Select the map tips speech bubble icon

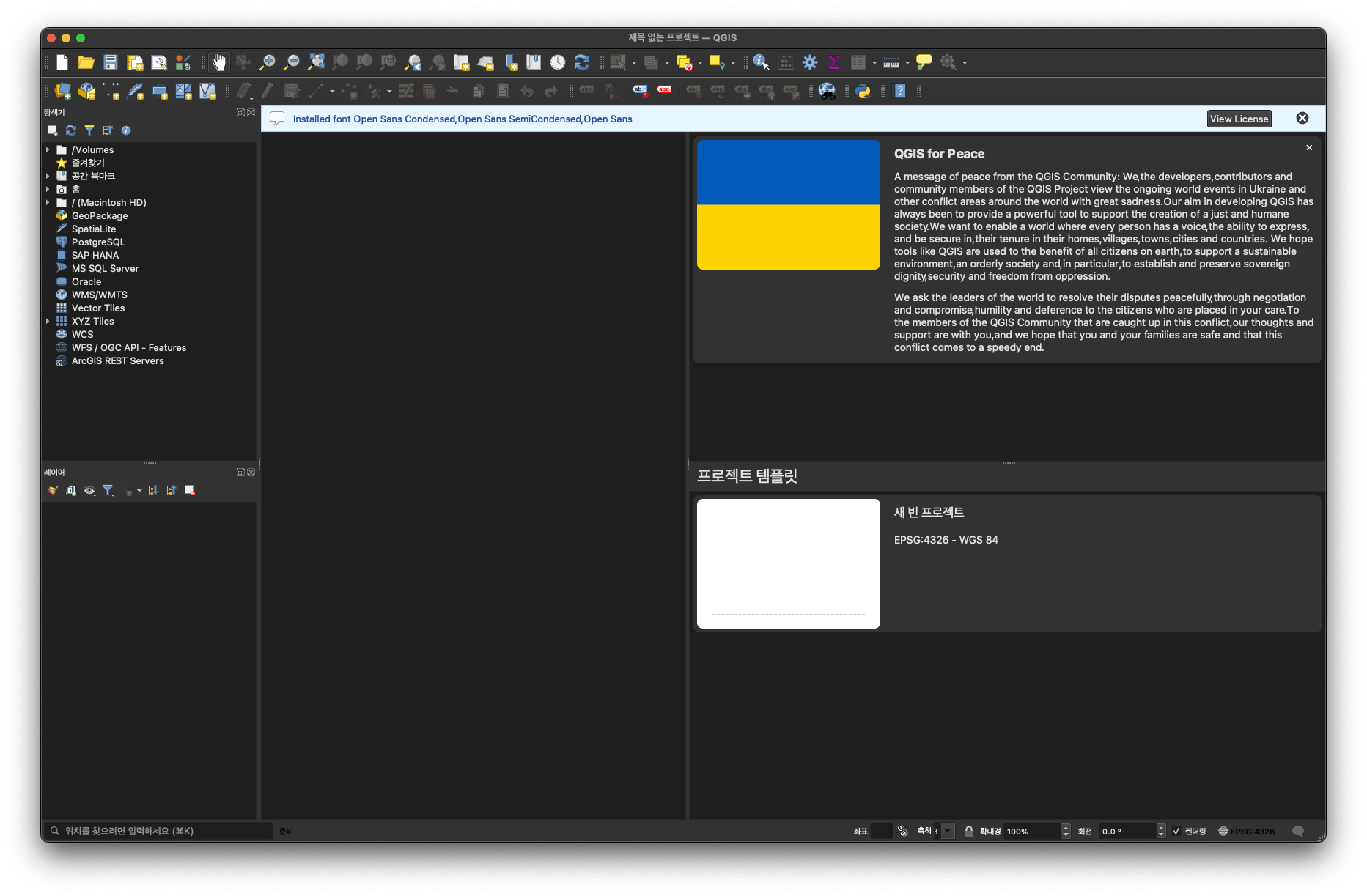924,63
